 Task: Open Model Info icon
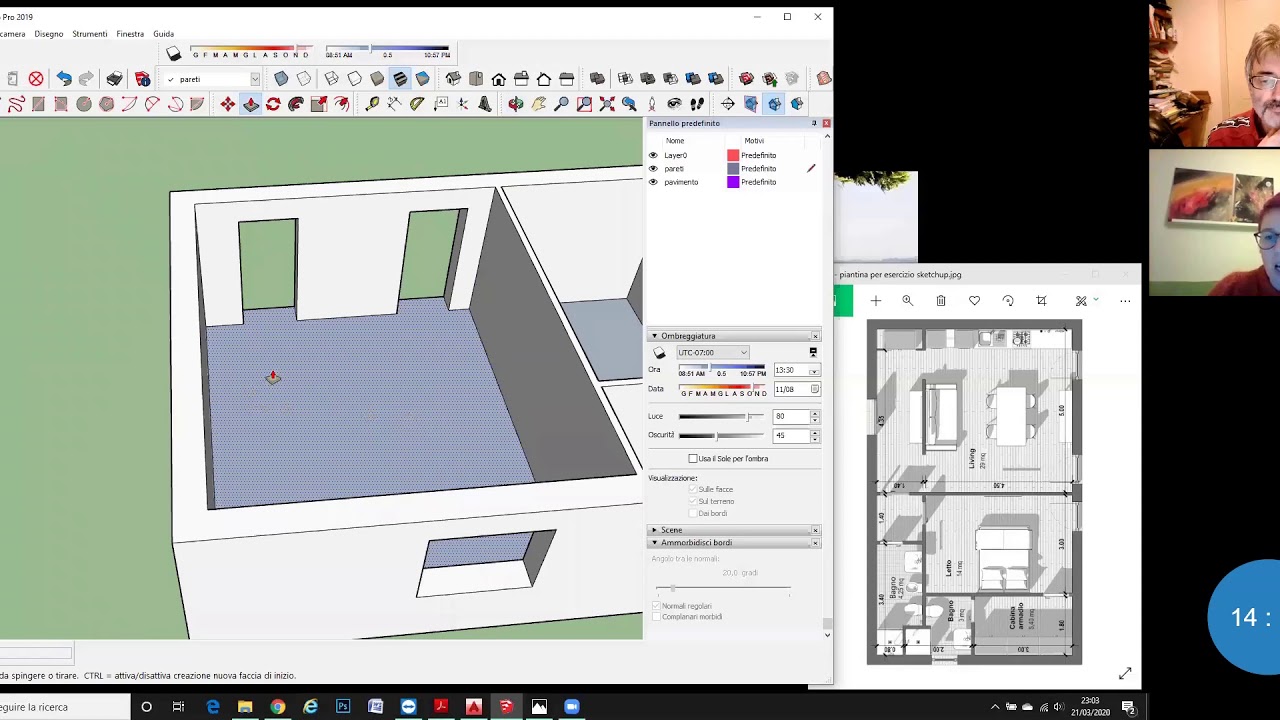tap(142, 79)
